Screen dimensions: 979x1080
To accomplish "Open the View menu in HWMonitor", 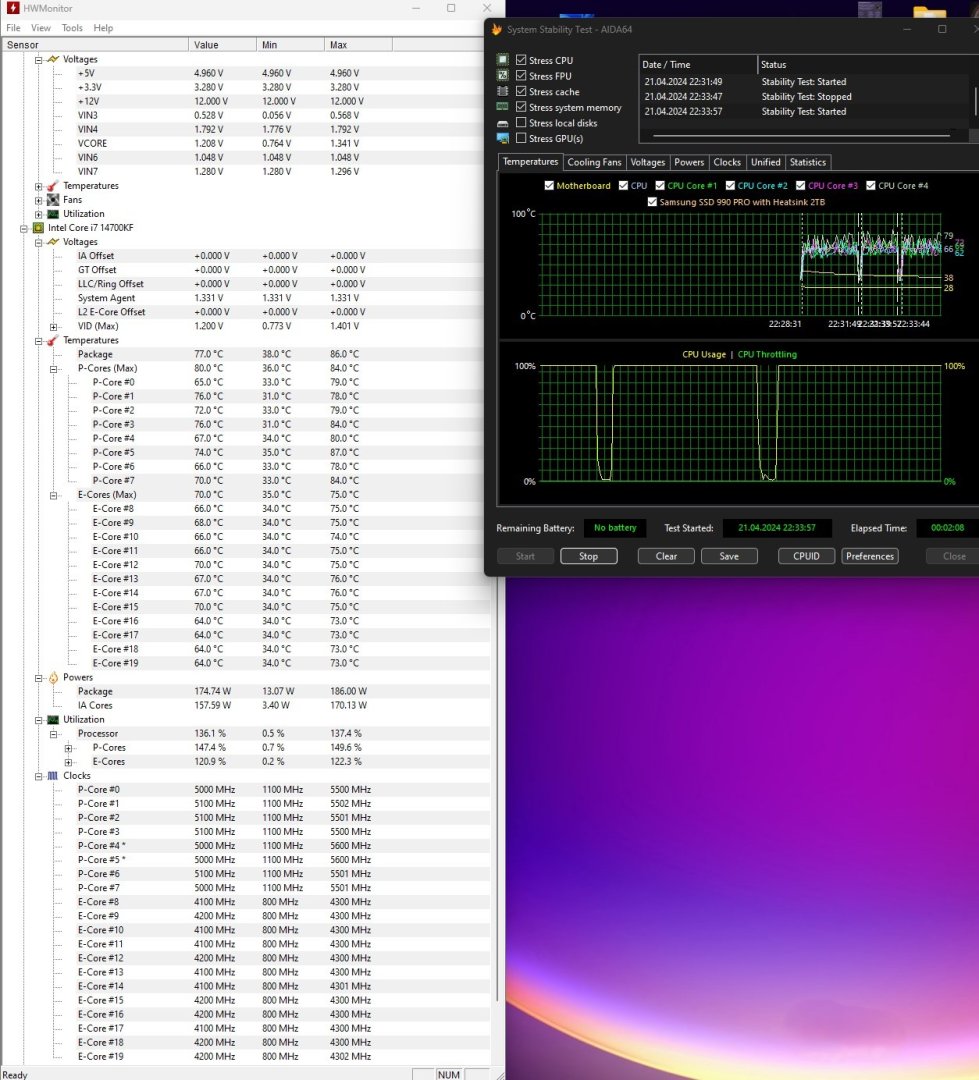I will (x=41, y=28).
